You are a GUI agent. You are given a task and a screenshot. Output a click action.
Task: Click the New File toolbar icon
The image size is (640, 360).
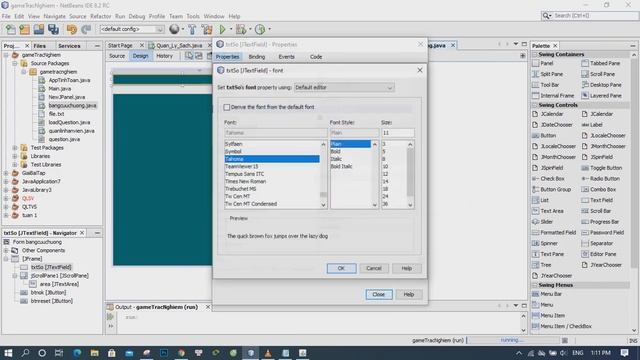(10, 29)
